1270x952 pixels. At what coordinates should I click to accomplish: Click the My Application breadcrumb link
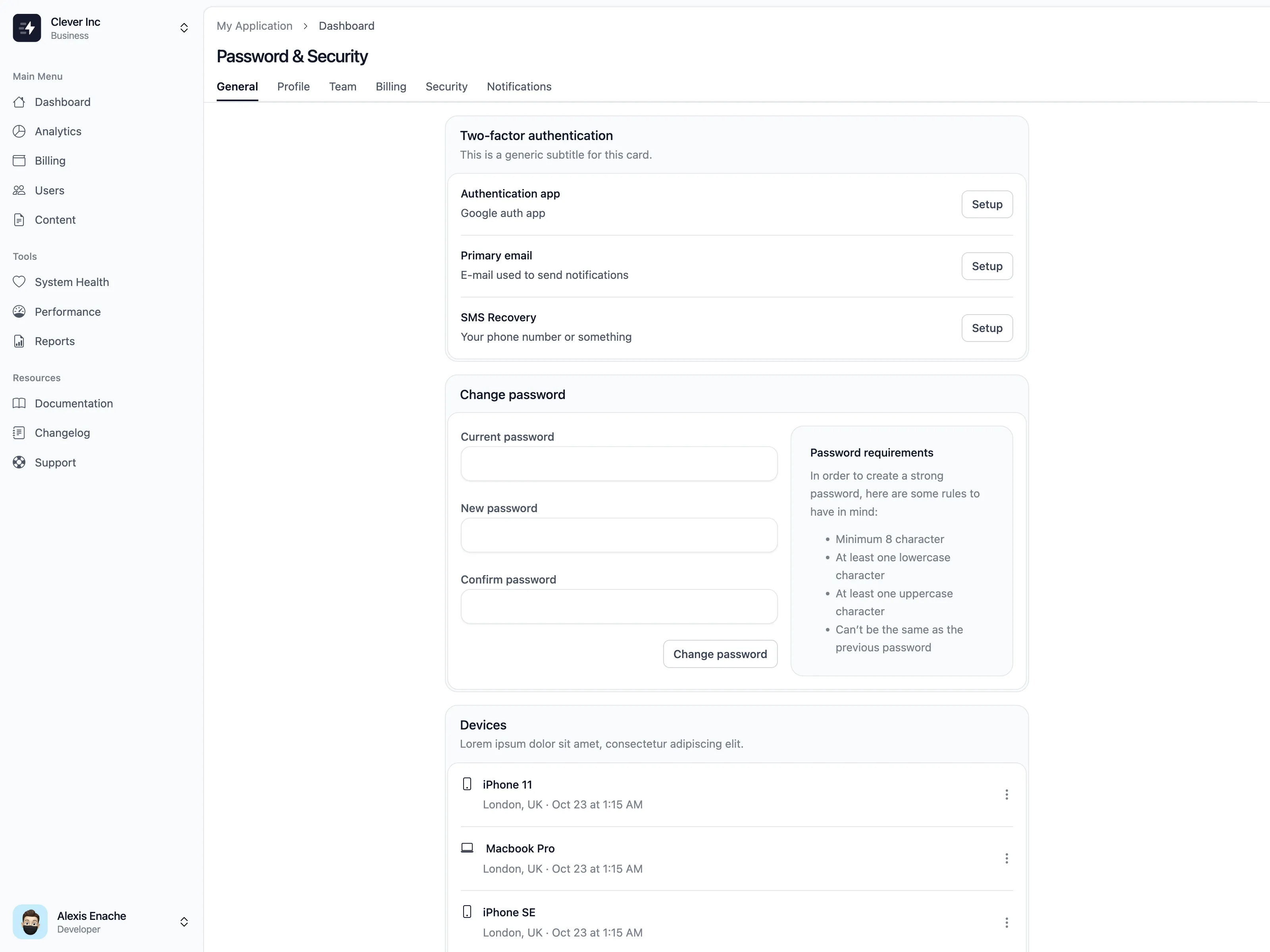pos(254,26)
